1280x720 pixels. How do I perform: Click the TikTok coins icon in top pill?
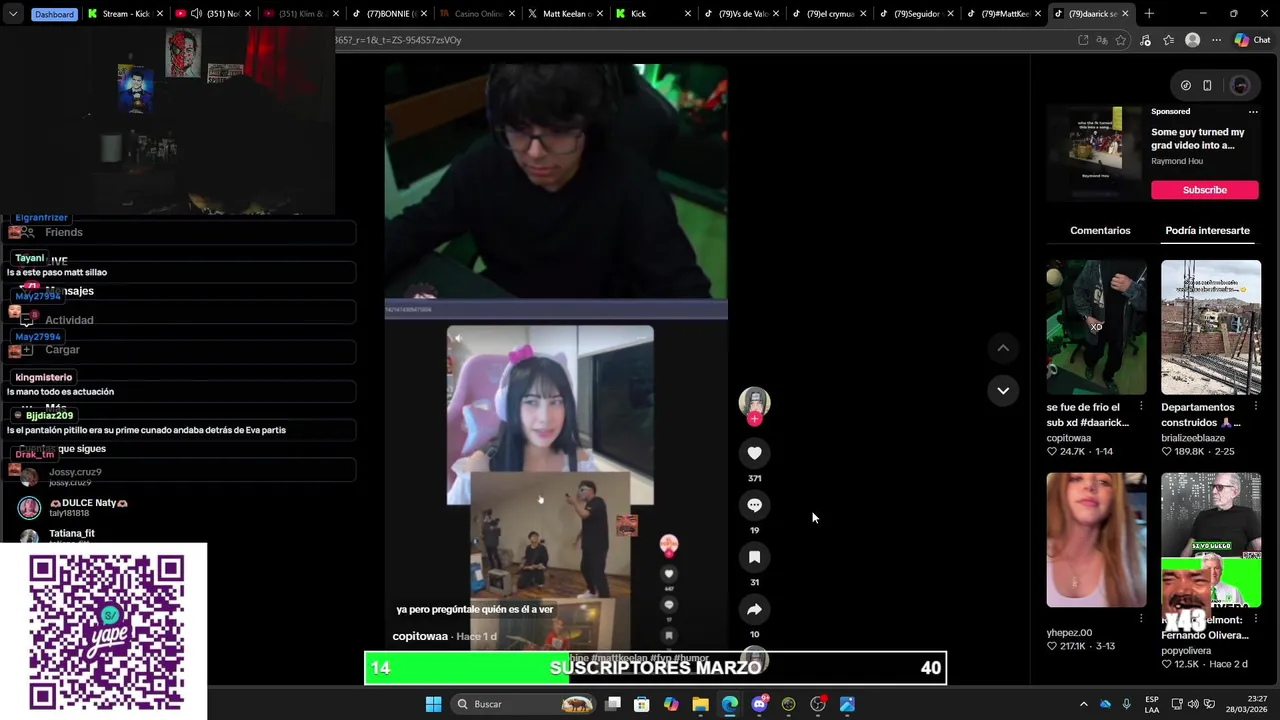[1185, 85]
